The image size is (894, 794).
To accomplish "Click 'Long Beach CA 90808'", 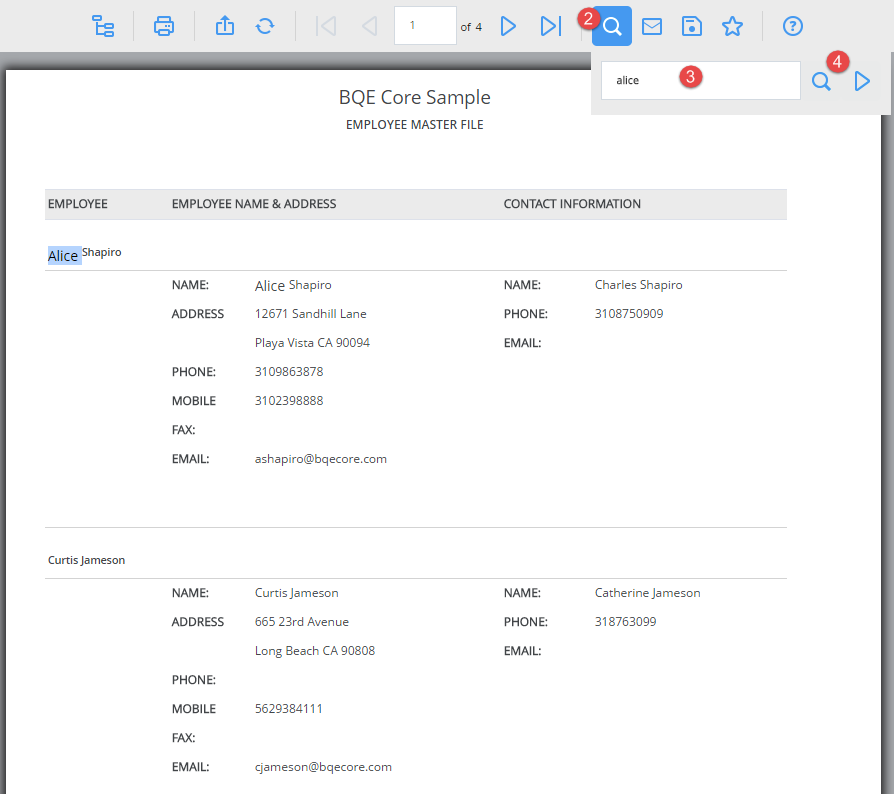I will (x=315, y=651).
